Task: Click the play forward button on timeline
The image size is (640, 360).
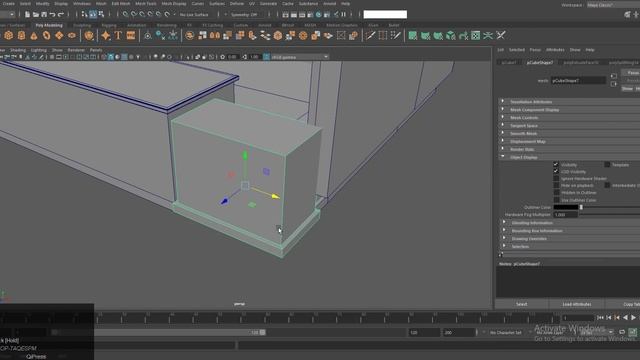Action: point(633,318)
